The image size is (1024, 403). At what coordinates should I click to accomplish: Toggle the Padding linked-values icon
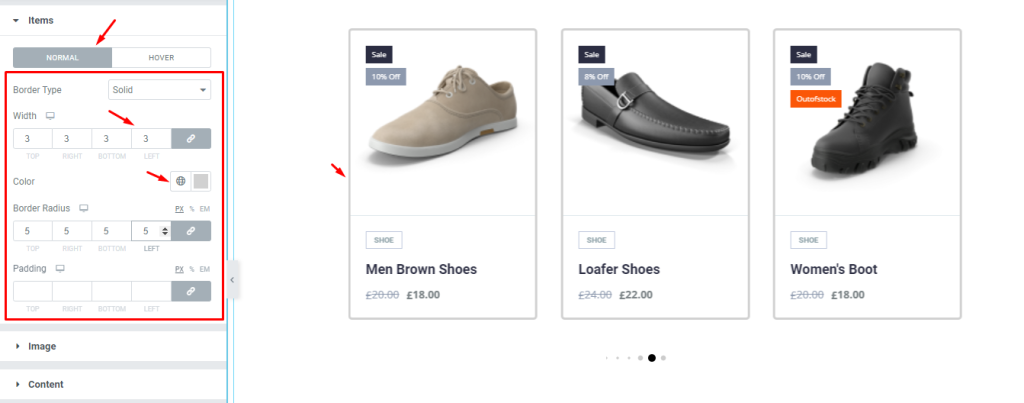pyautogui.click(x=191, y=291)
